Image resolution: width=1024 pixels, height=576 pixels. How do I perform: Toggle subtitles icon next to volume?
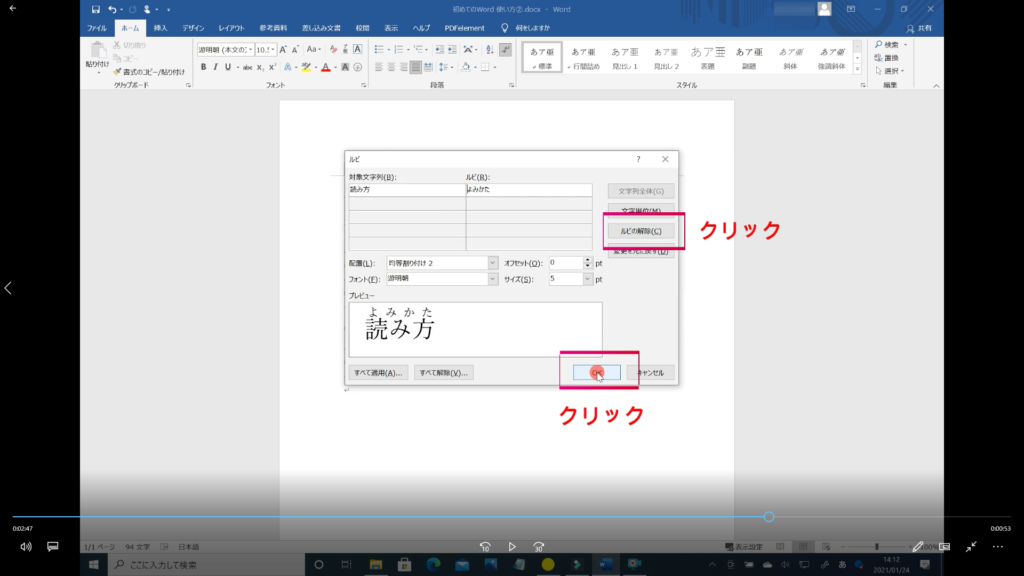click(53, 547)
